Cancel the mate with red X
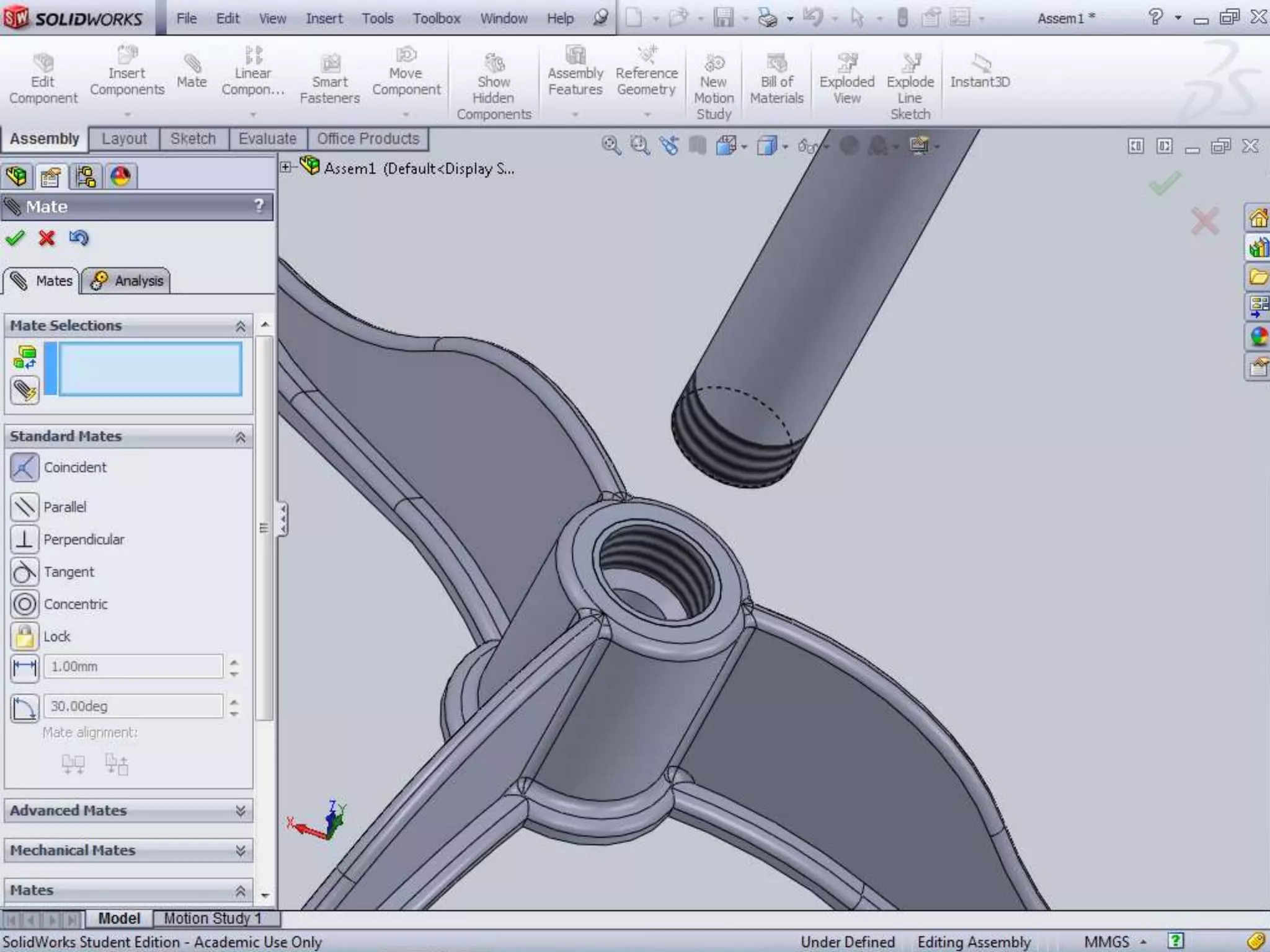The width and height of the screenshot is (1270, 952). coord(47,239)
